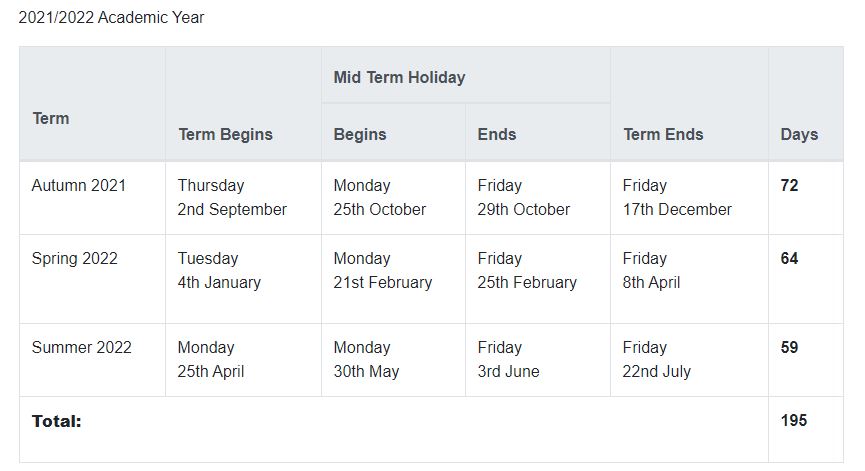Viewport: 865px width, 471px height.
Task: Click the total days value "195"
Action: (793, 420)
